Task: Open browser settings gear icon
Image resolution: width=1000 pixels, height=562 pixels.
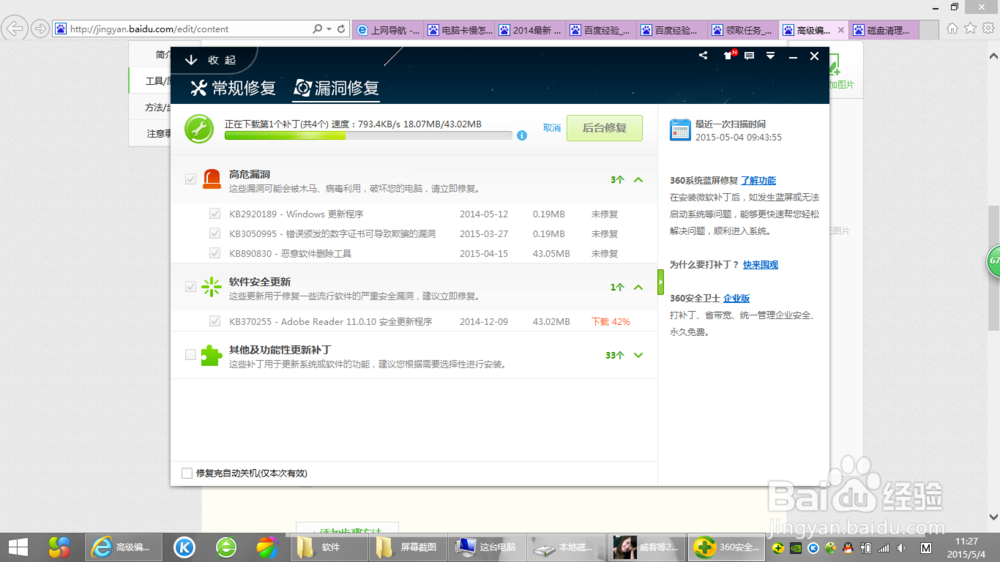Action: [x=988, y=29]
